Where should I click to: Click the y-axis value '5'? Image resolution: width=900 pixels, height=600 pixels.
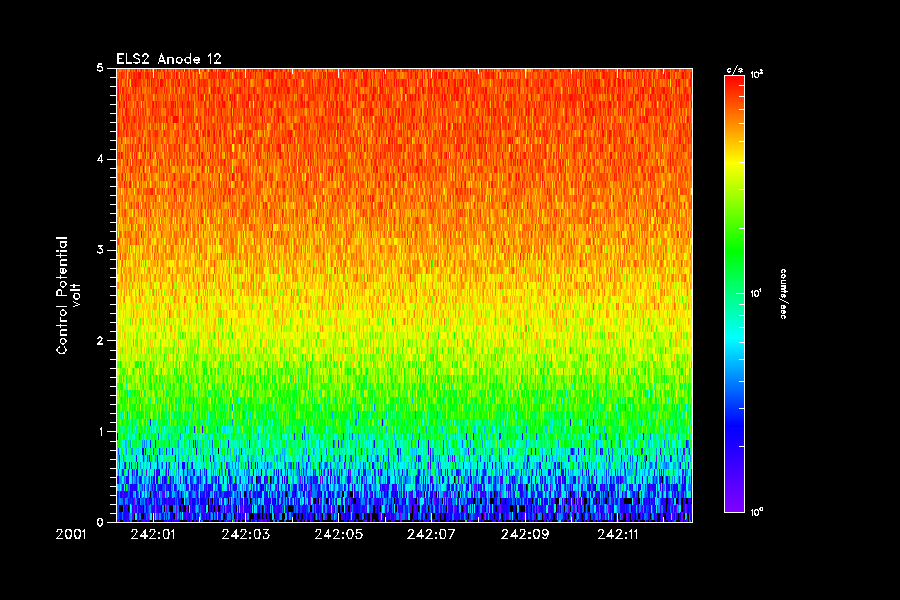coord(100,68)
